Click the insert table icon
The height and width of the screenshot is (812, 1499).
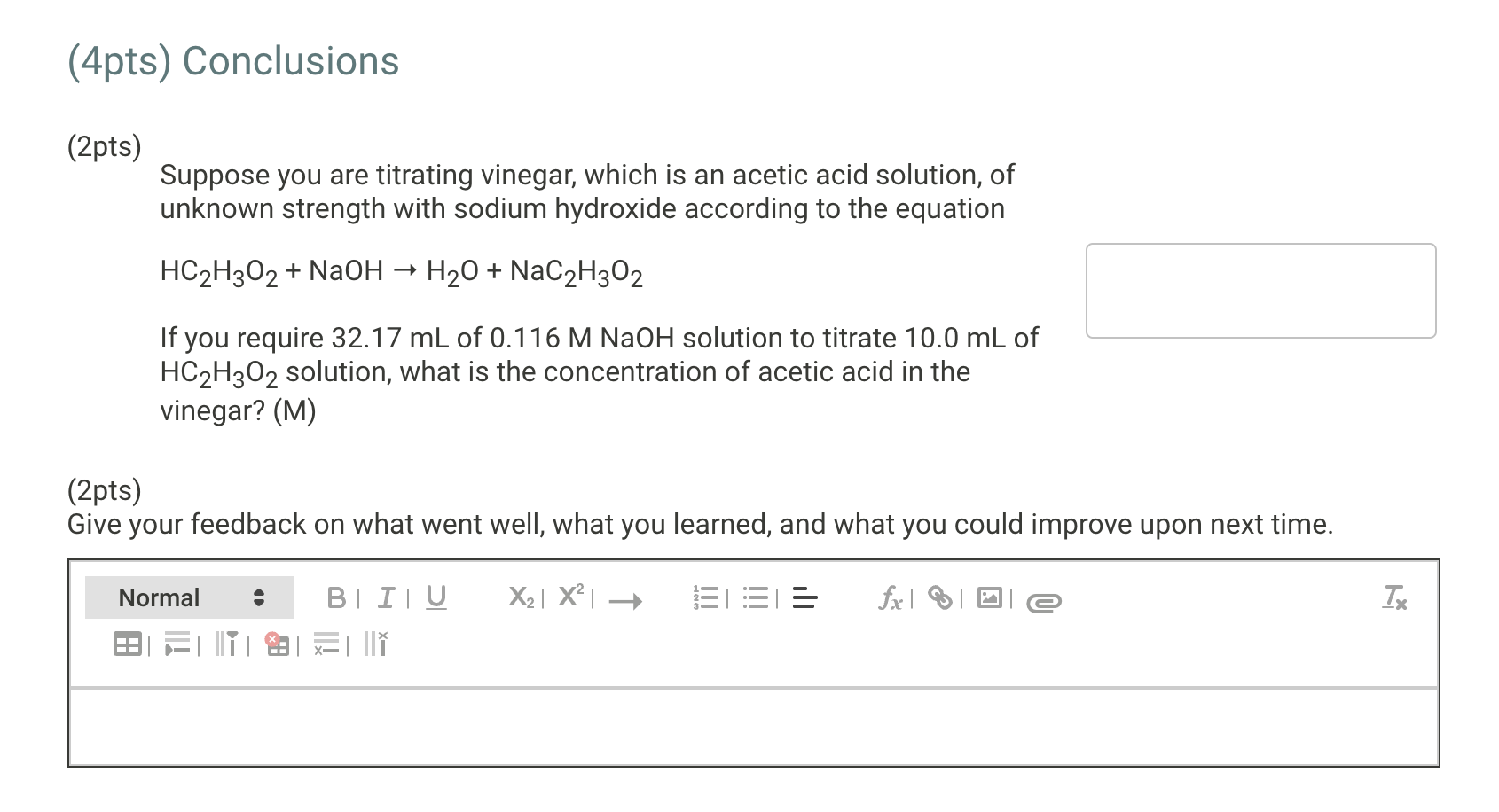click(x=129, y=644)
